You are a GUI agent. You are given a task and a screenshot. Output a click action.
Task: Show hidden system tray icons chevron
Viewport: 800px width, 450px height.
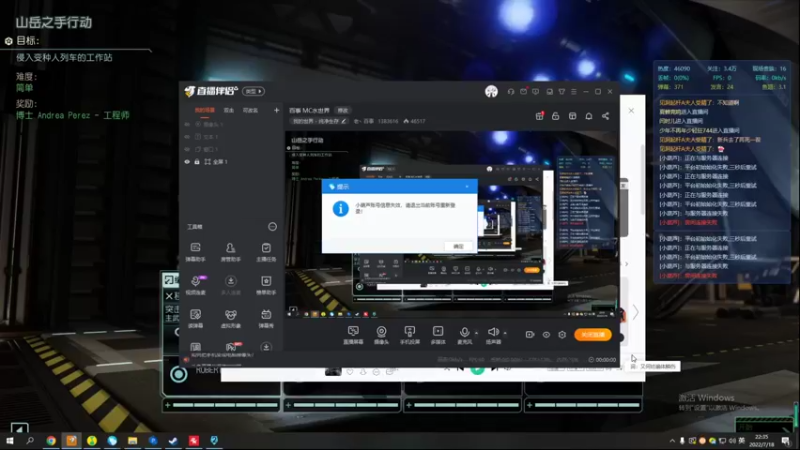click(672, 441)
